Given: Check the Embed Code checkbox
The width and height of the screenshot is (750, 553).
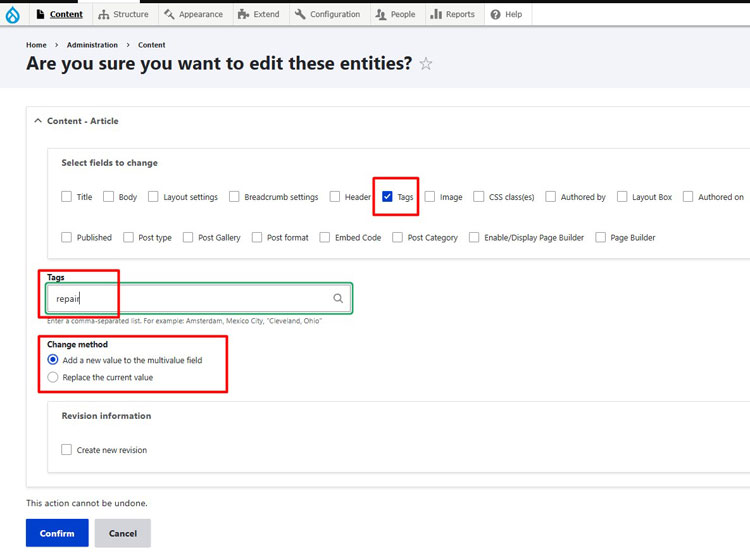Looking at the screenshot, I should pyautogui.click(x=325, y=237).
